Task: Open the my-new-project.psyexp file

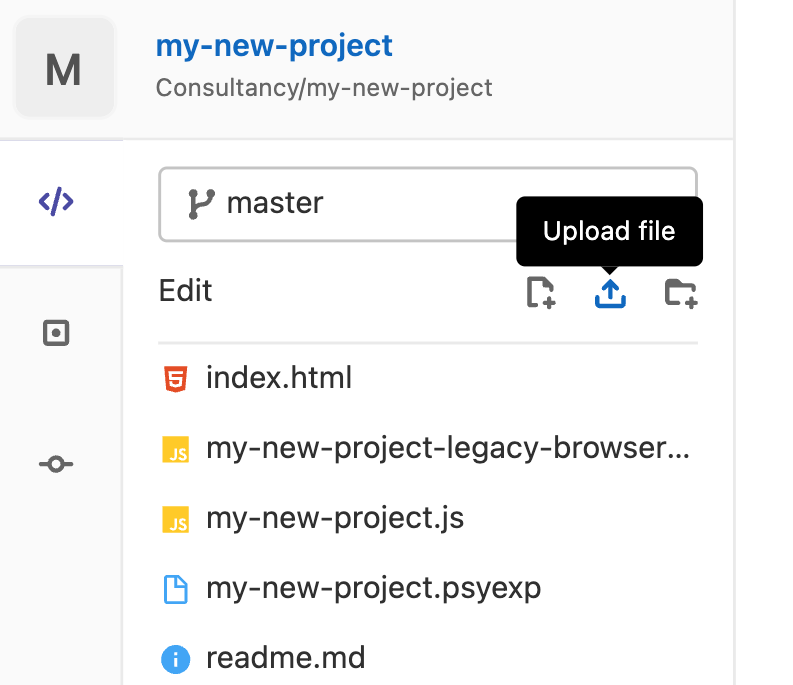Action: [x=373, y=588]
